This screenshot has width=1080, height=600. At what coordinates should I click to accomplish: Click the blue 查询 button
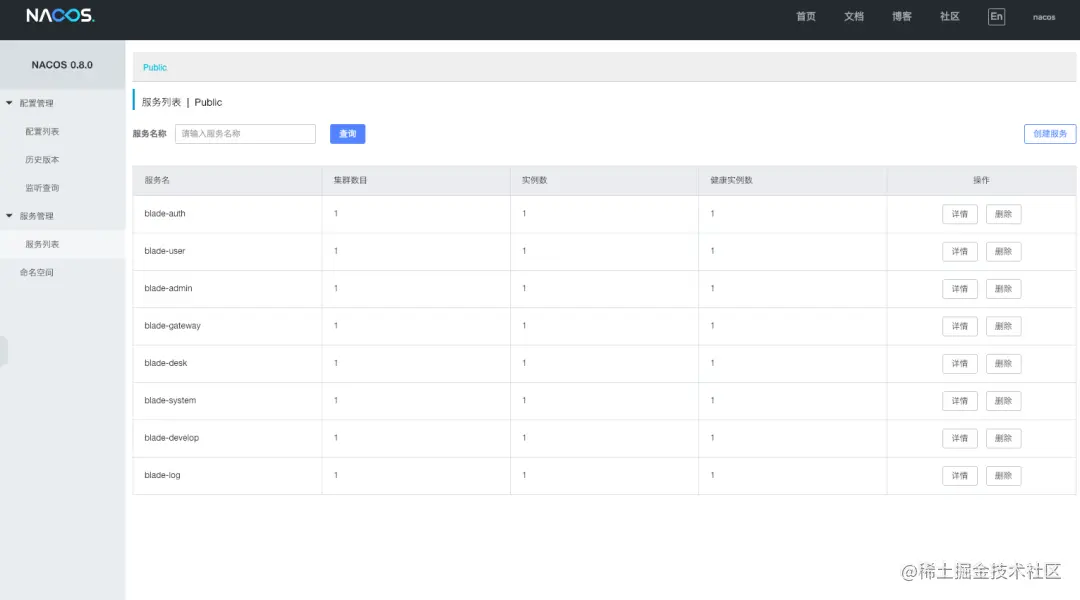[347, 134]
